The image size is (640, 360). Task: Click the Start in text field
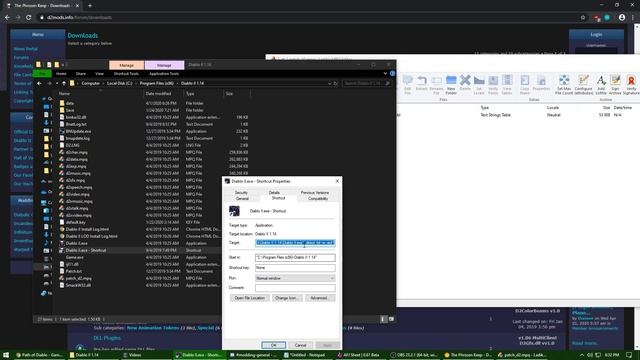(295, 258)
